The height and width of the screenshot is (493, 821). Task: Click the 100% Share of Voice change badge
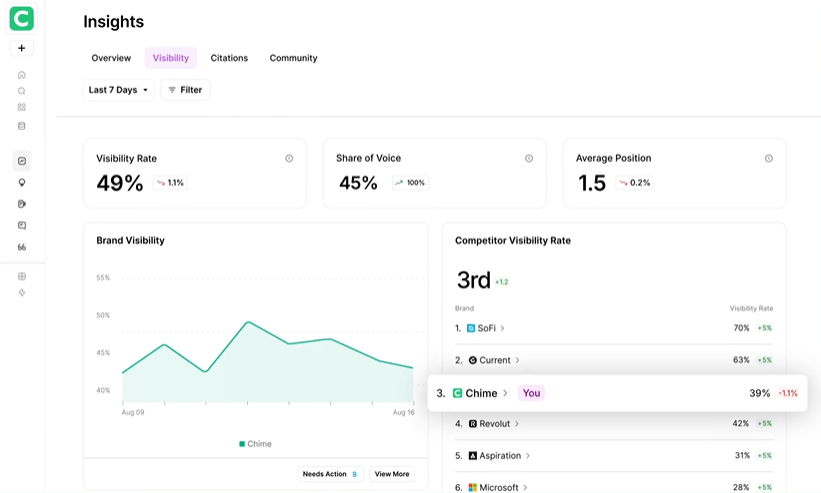pyautogui.click(x=410, y=183)
